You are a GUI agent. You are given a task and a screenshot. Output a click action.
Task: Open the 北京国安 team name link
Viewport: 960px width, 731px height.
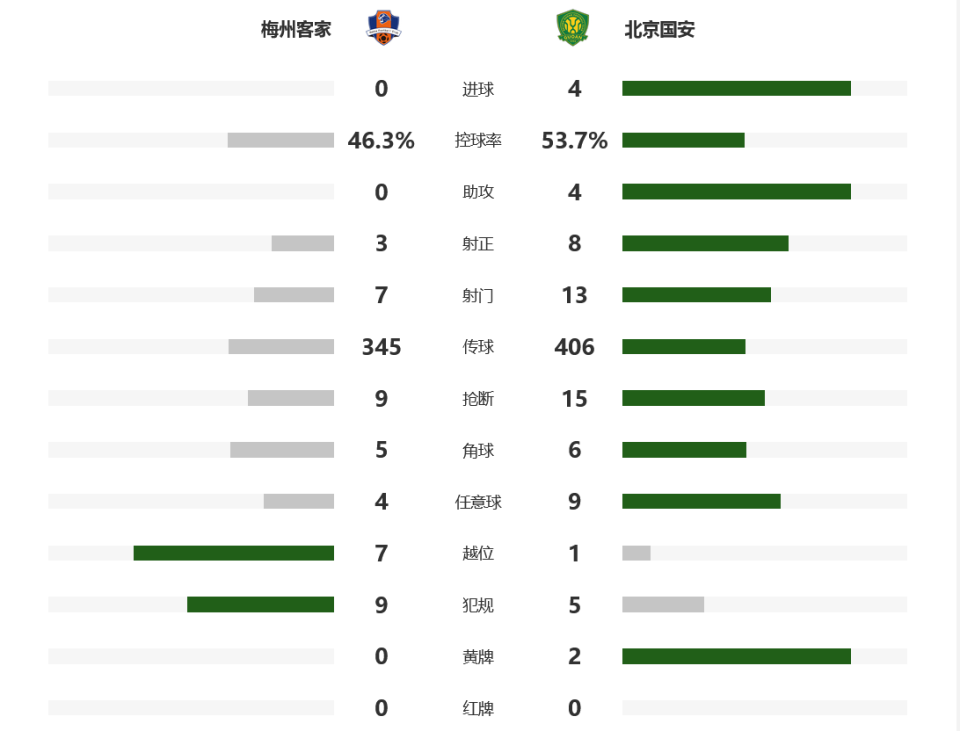click(659, 29)
